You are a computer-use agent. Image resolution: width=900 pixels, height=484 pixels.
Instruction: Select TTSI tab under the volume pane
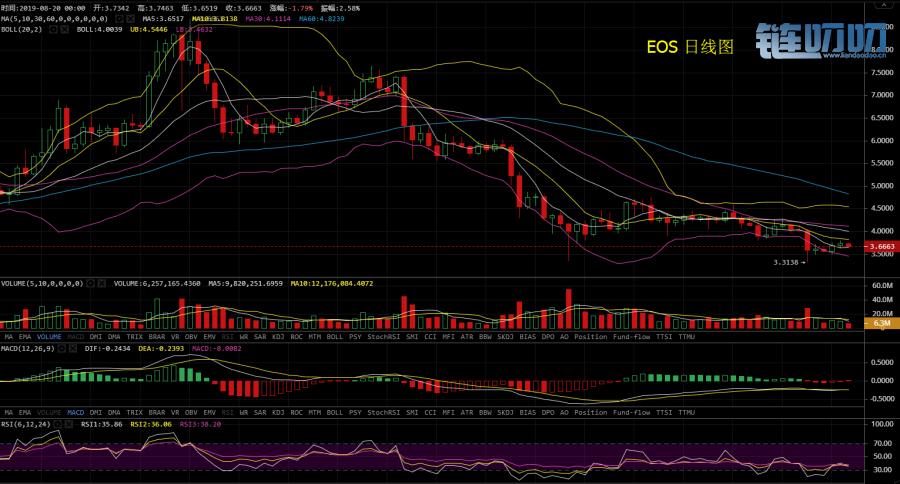664,337
